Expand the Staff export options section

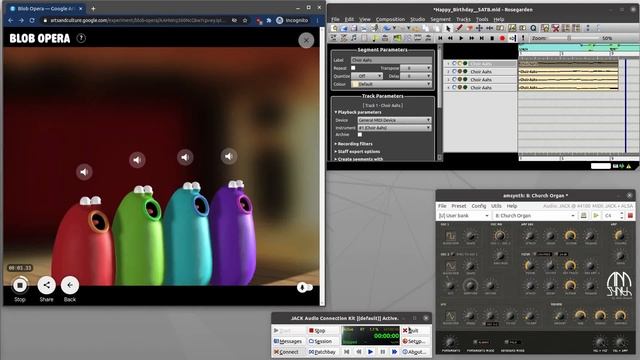click(x=357, y=151)
